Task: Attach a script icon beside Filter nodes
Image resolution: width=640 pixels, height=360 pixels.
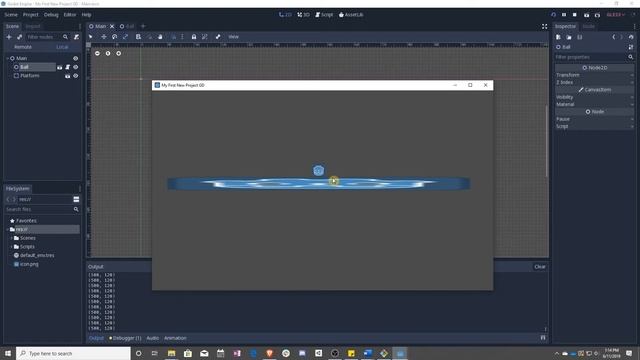Action: (76, 37)
